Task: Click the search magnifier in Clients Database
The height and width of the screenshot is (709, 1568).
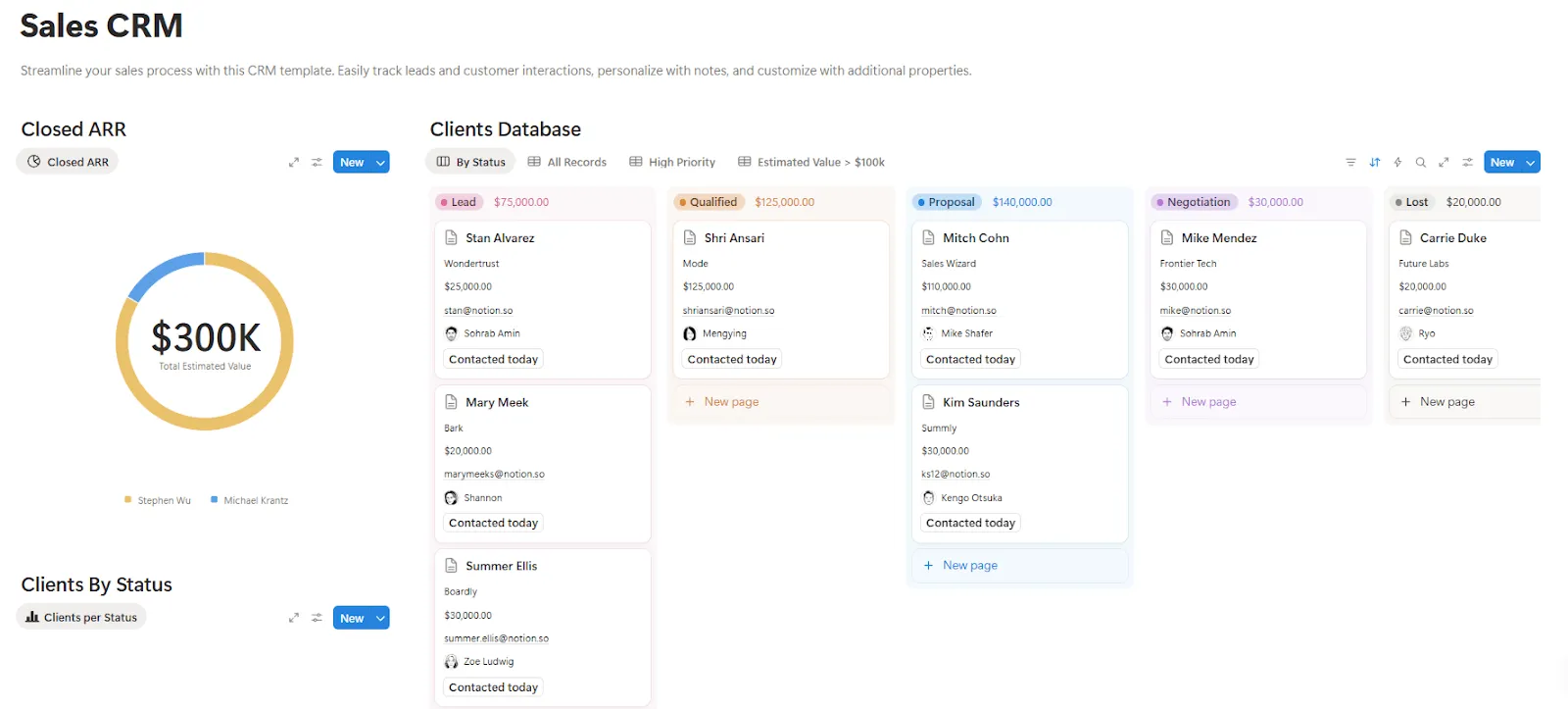Action: tap(1420, 163)
